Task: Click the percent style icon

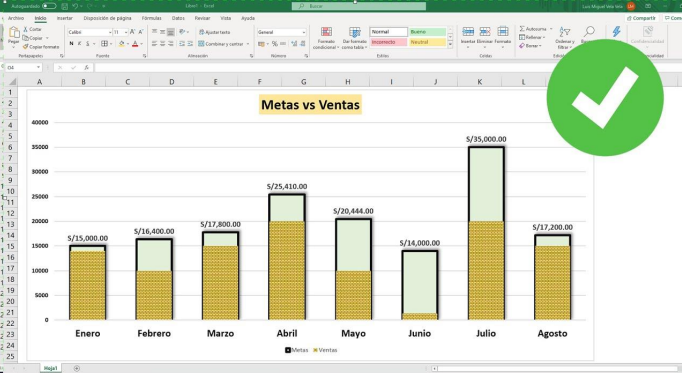Action: click(x=274, y=44)
